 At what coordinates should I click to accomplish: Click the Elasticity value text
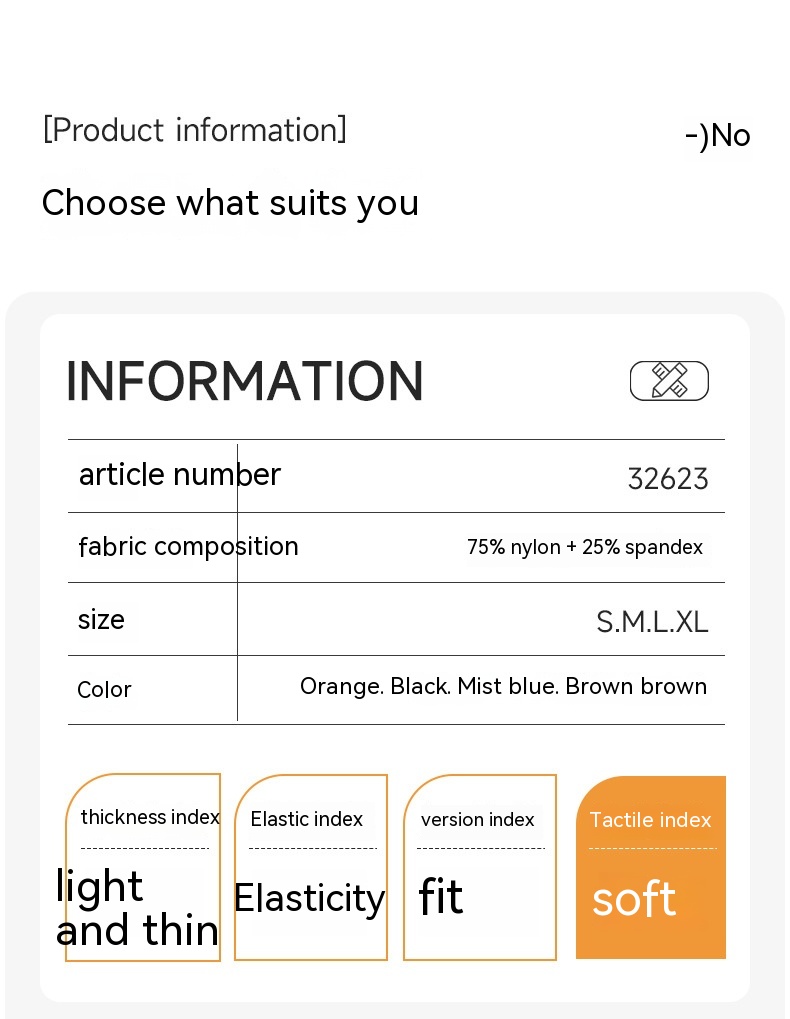pos(309,898)
